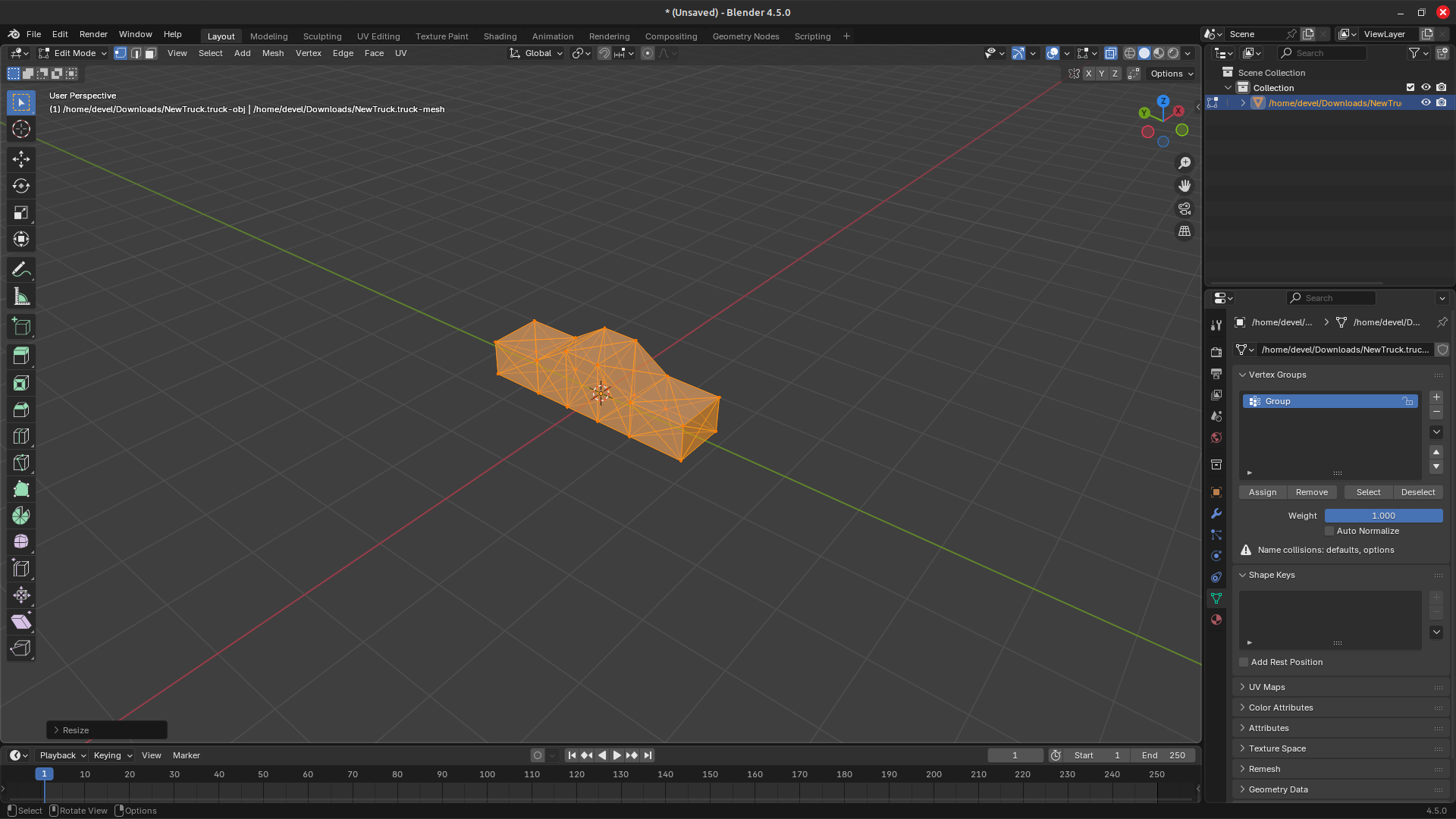
Task: Select the Scale tool
Action: click(x=21, y=213)
